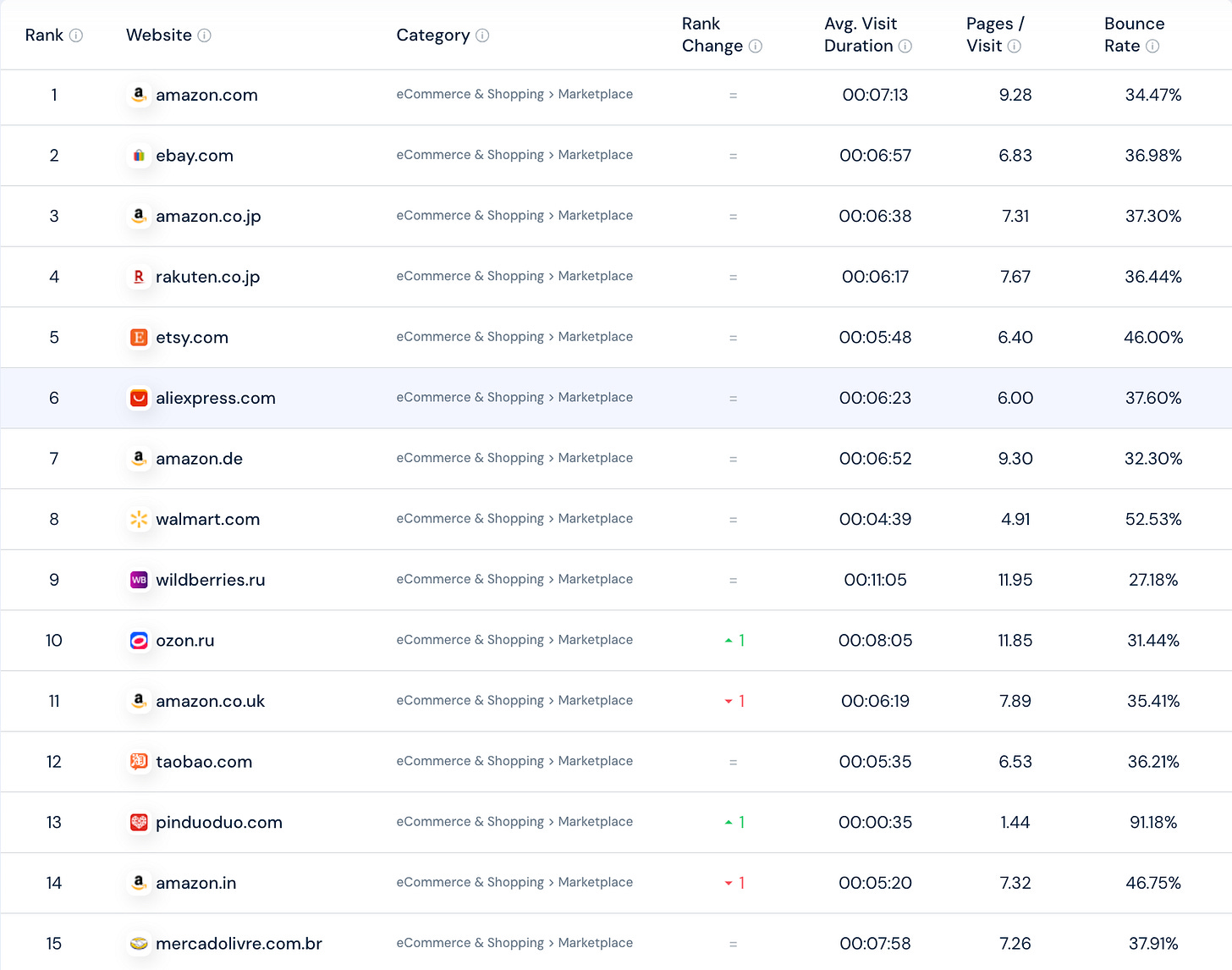
Task: Click the ebay.com favicon
Action: point(139,156)
